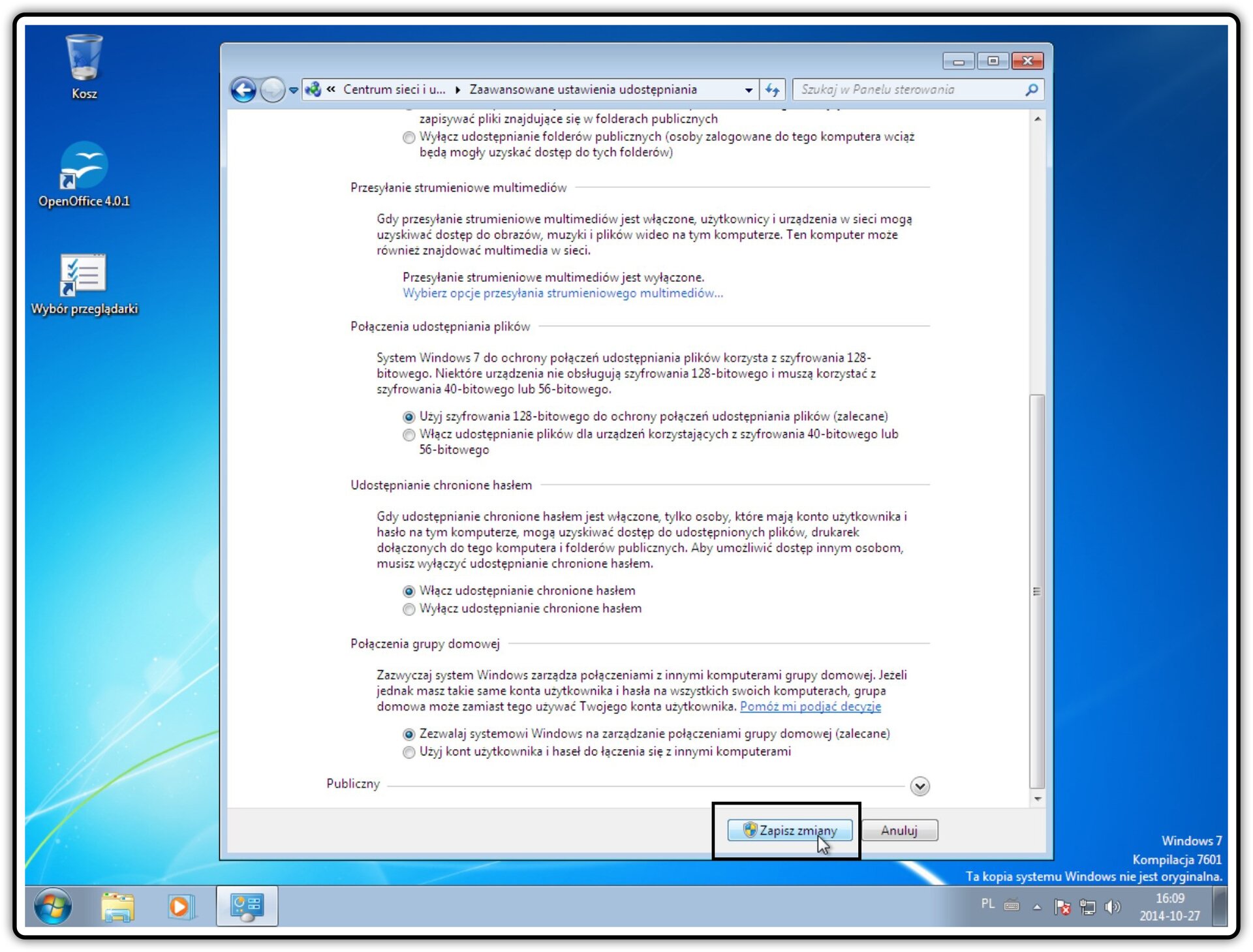Select 'Wyłącz udostępnianie chronione hasłem'
Image resolution: width=1253 pixels, height=952 pixels.
point(409,609)
